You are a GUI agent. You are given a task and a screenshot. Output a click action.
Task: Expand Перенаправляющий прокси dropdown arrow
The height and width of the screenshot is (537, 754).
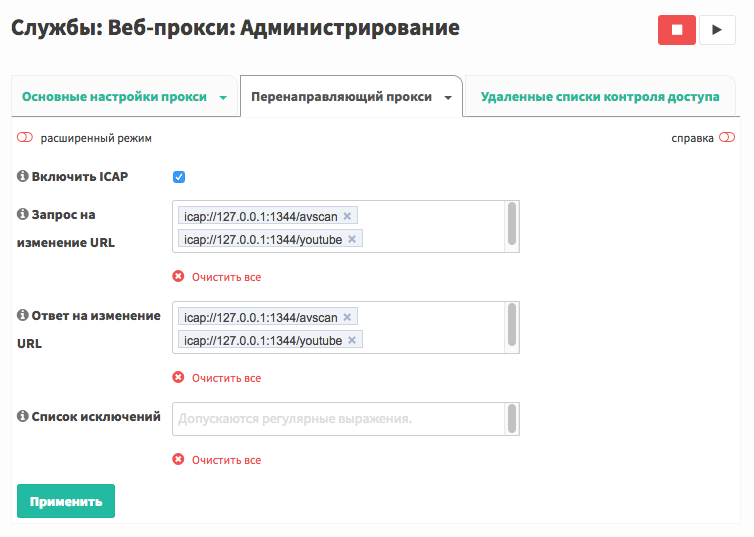[448, 98]
